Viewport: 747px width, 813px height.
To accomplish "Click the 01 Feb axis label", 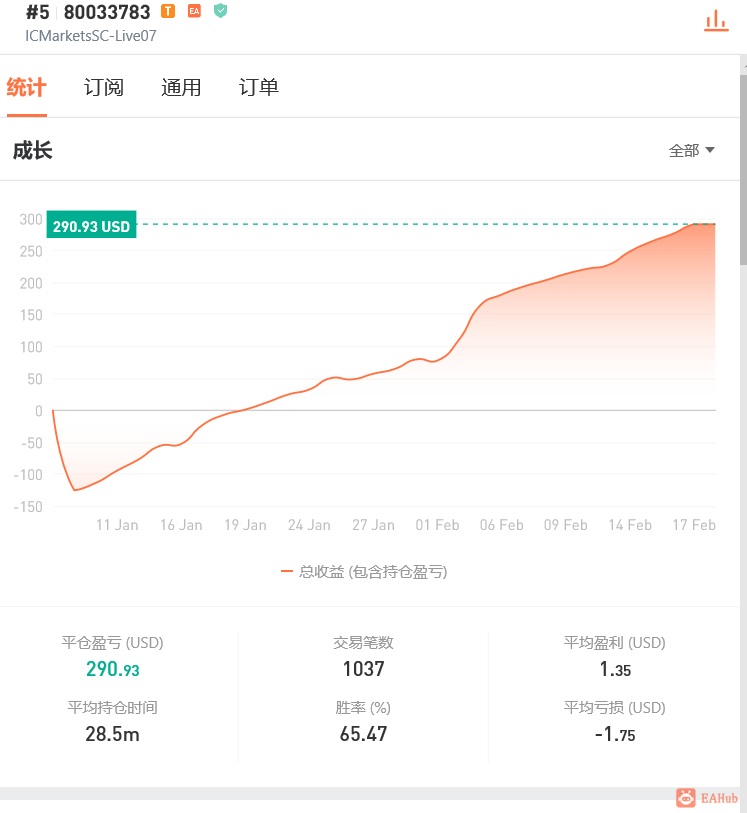I will (x=437, y=525).
